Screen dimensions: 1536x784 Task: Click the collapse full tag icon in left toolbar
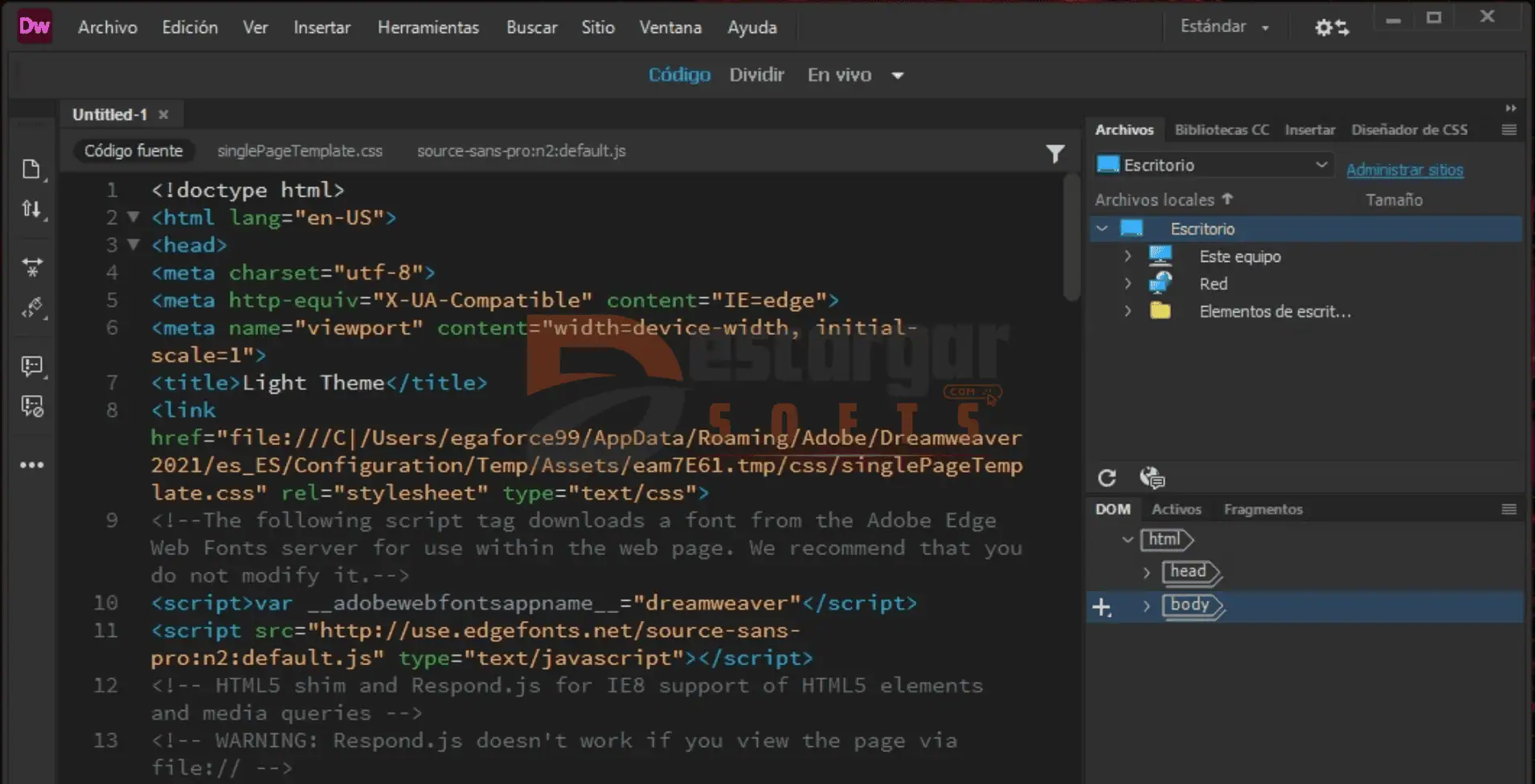31,267
